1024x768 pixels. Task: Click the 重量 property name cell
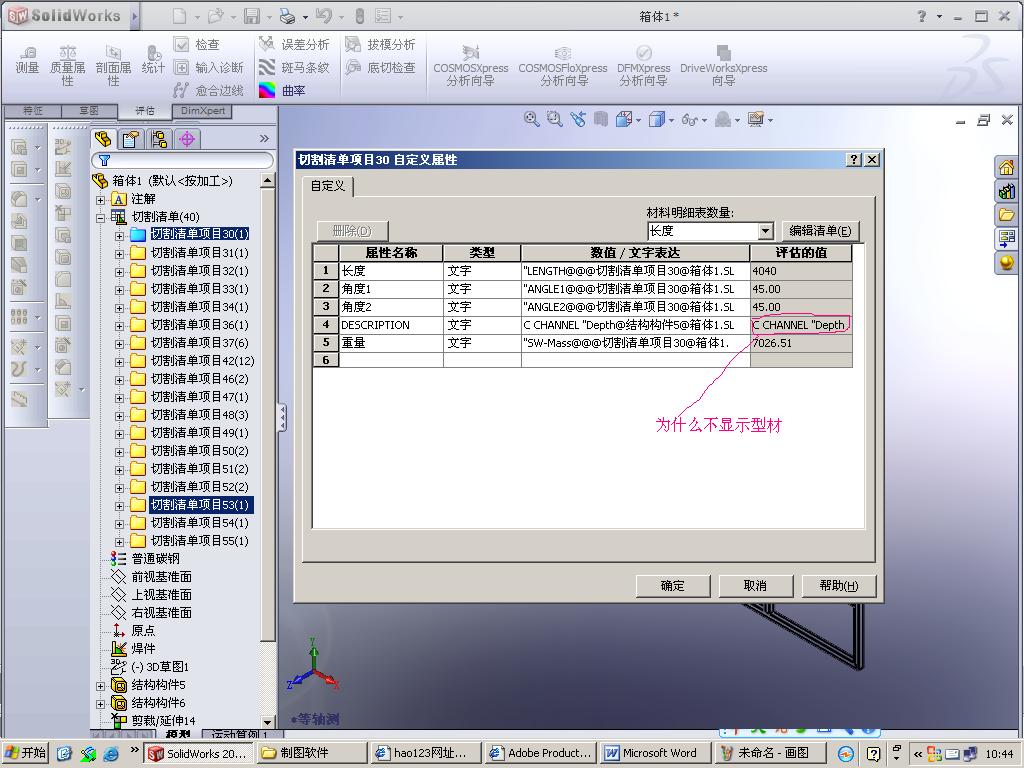[x=391, y=343]
